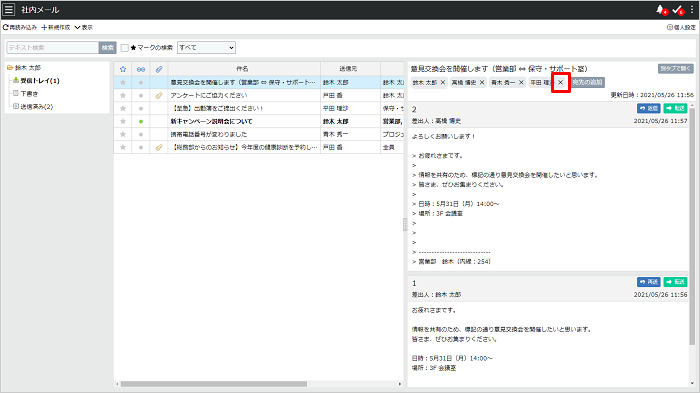Open 個人設定 personal settings

tap(681, 27)
